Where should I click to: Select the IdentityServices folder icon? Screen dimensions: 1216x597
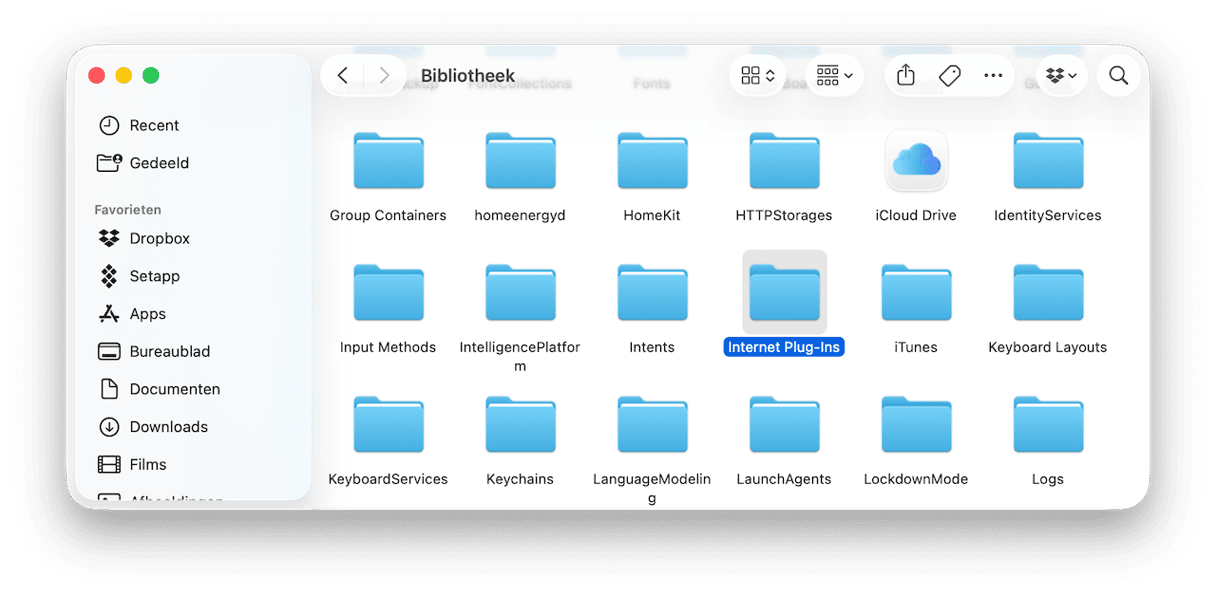click(x=1048, y=161)
